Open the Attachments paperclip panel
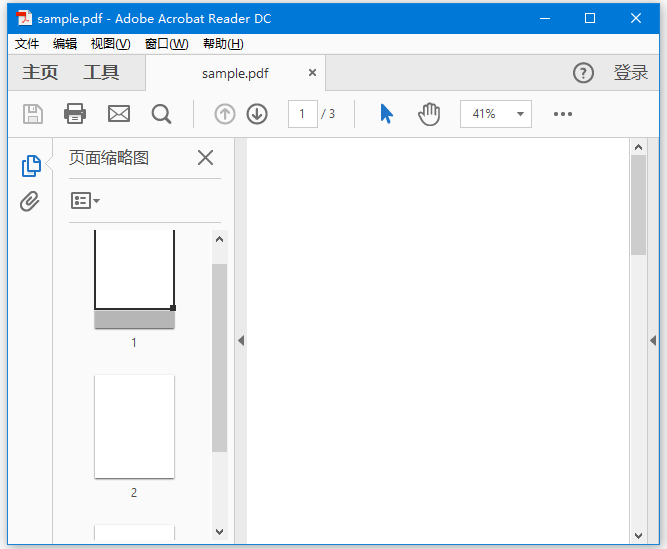The height and width of the screenshot is (549, 667). [30, 201]
